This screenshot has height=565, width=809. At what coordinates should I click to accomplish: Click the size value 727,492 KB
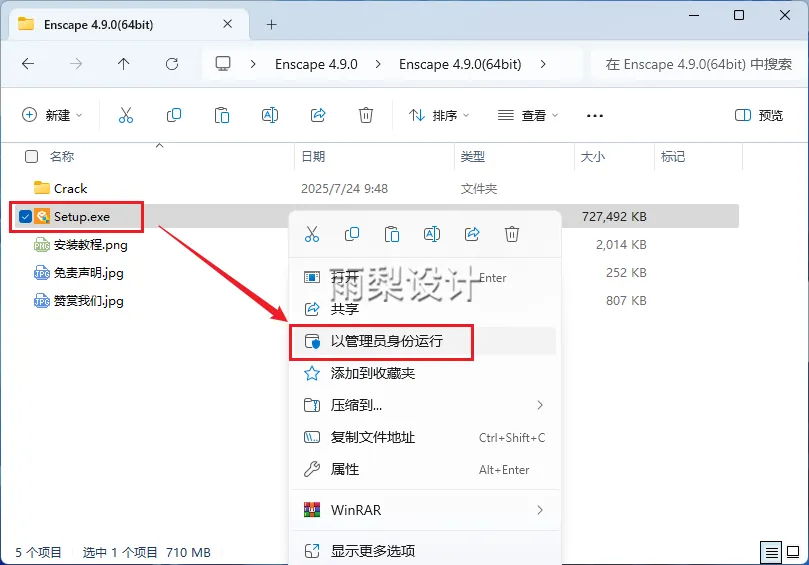click(614, 216)
